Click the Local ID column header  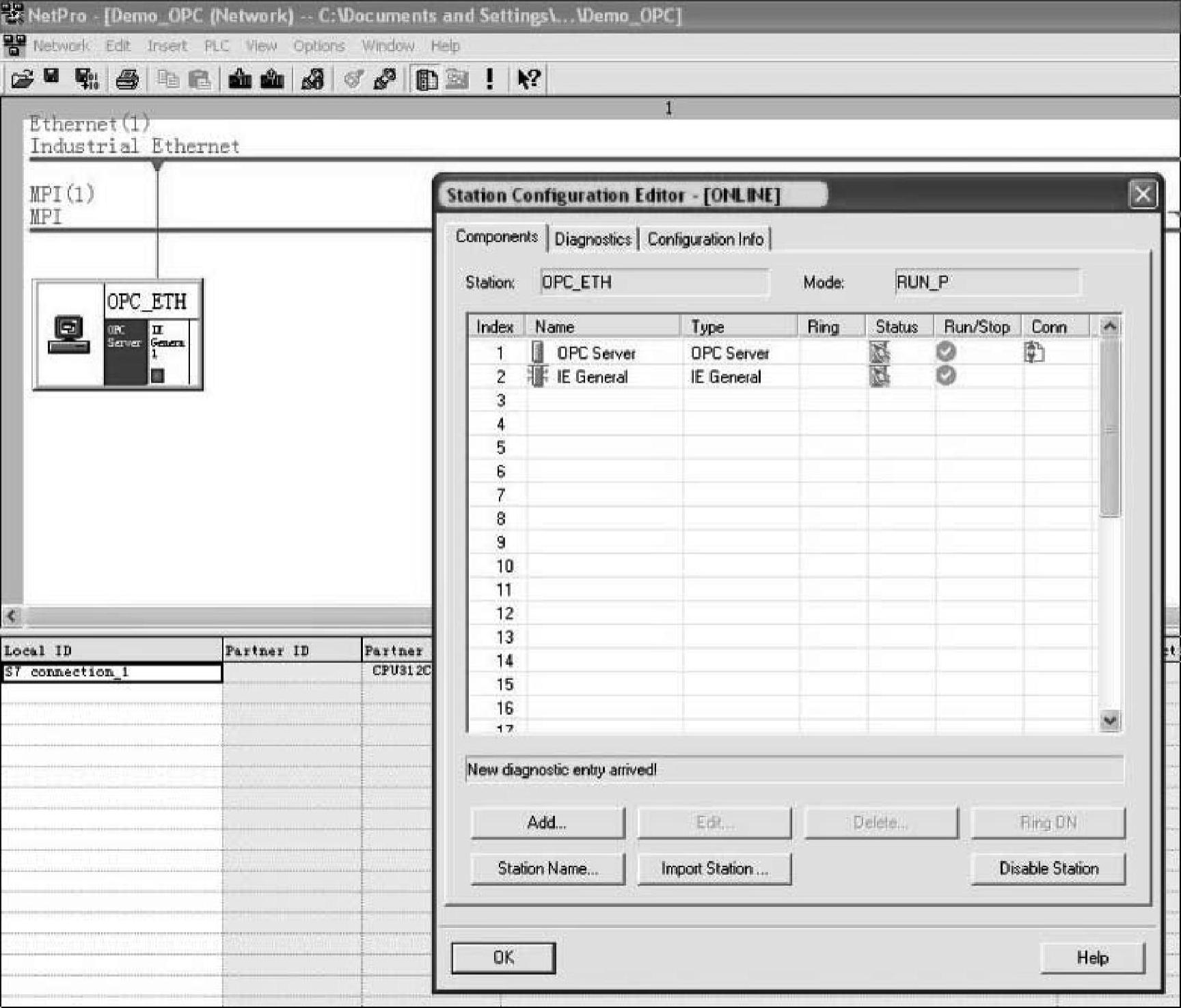[x=112, y=651]
